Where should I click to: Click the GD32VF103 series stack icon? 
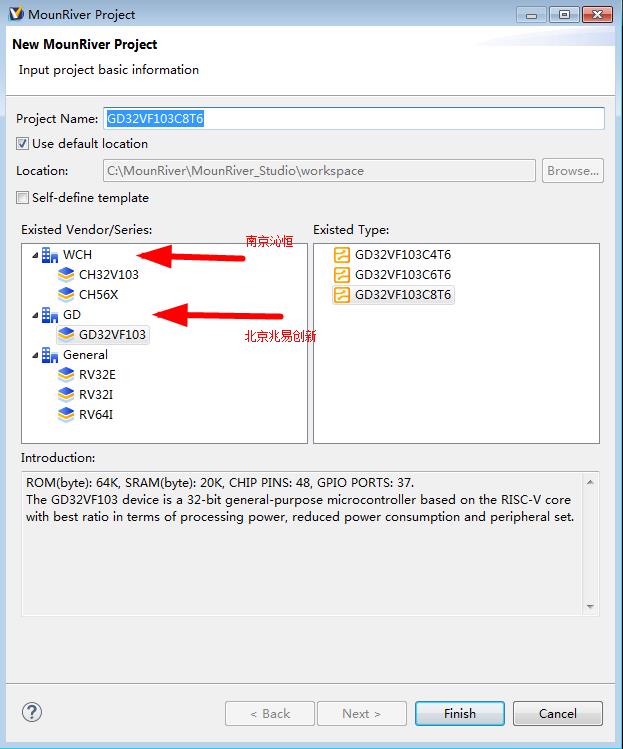pyautogui.click(x=66, y=334)
